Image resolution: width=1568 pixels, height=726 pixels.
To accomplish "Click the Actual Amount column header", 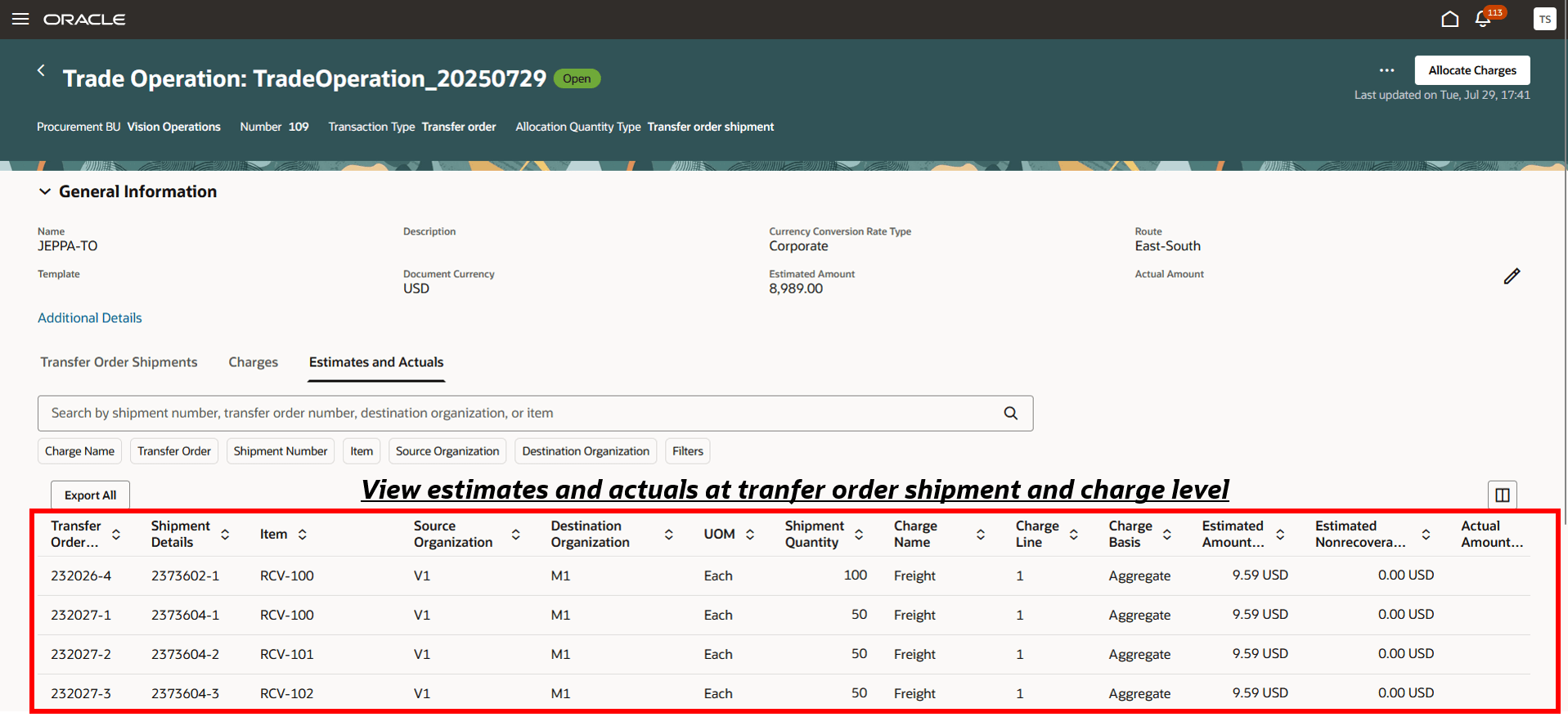I will 1492,534.
